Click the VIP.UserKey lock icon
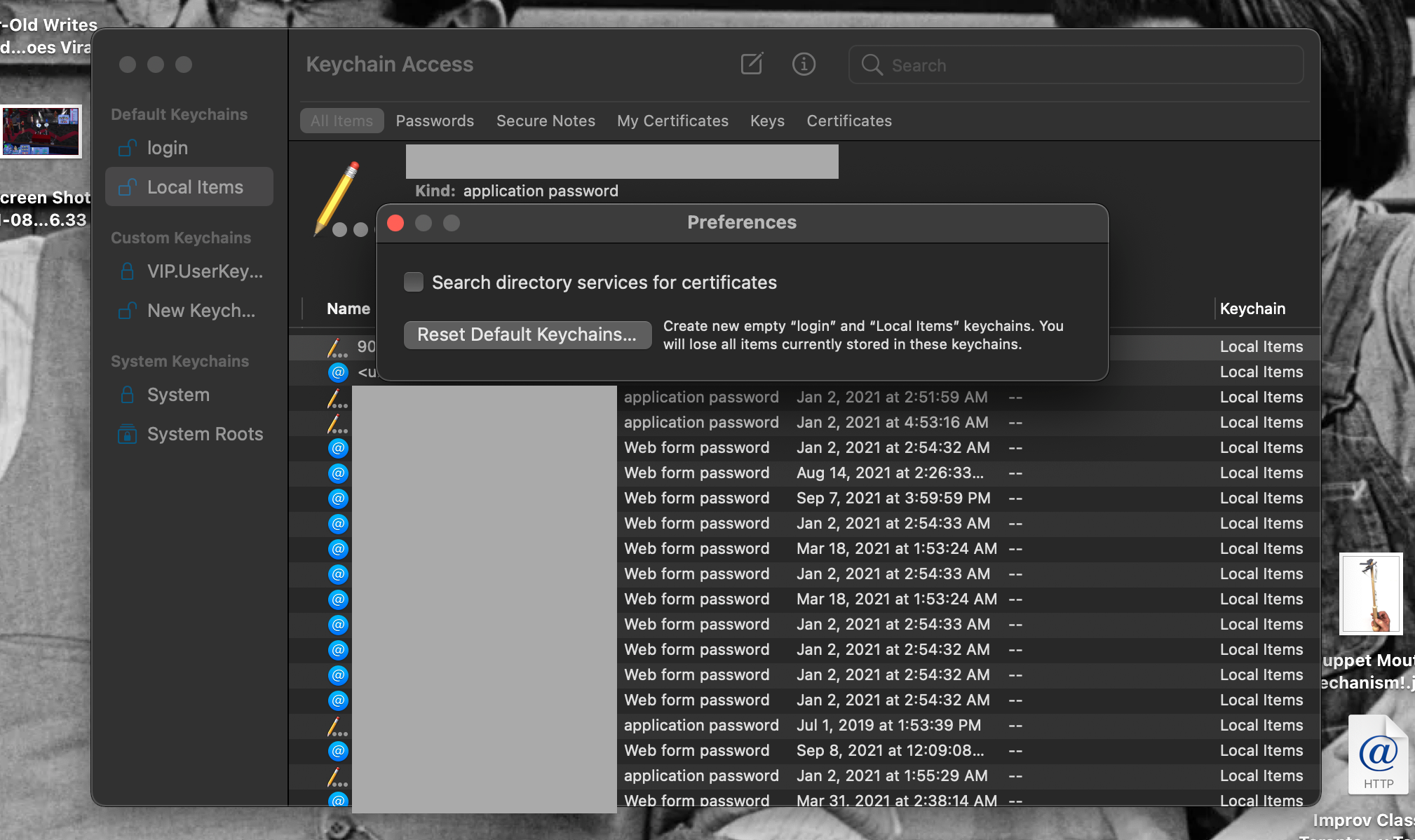This screenshot has width=1415, height=840. (x=127, y=271)
